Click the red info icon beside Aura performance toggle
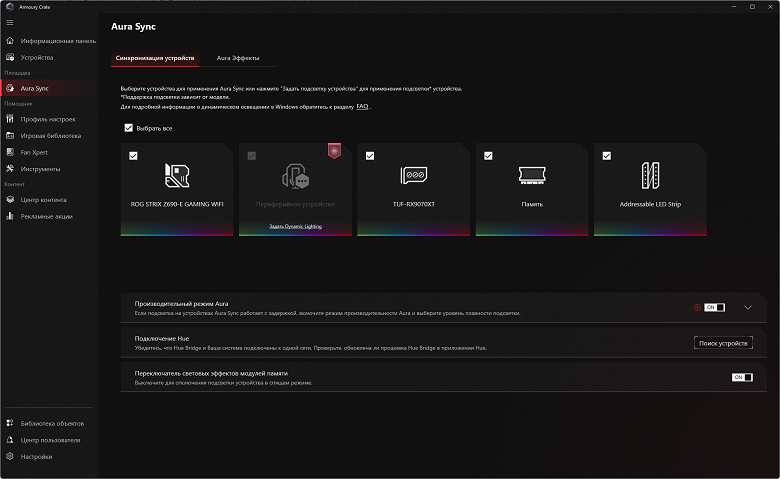The height and width of the screenshot is (479, 780). point(697,307)
